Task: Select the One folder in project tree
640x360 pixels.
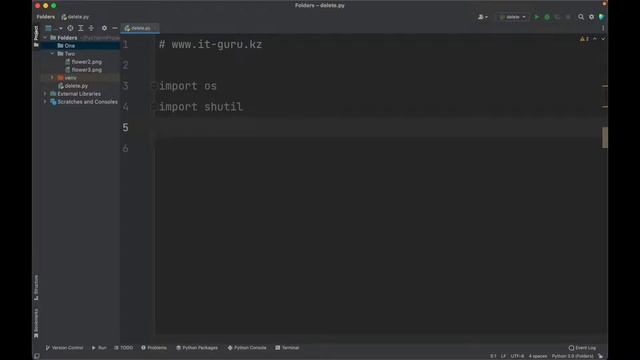Action: [x=80, y=46]
